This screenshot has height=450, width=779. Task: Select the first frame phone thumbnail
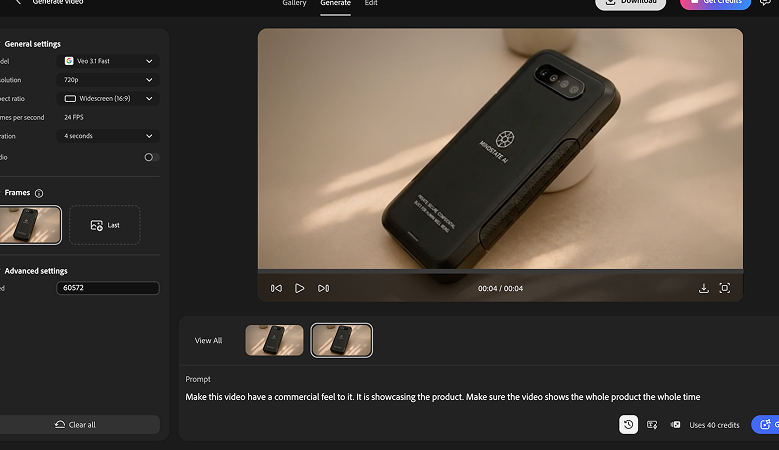[30, 225]
